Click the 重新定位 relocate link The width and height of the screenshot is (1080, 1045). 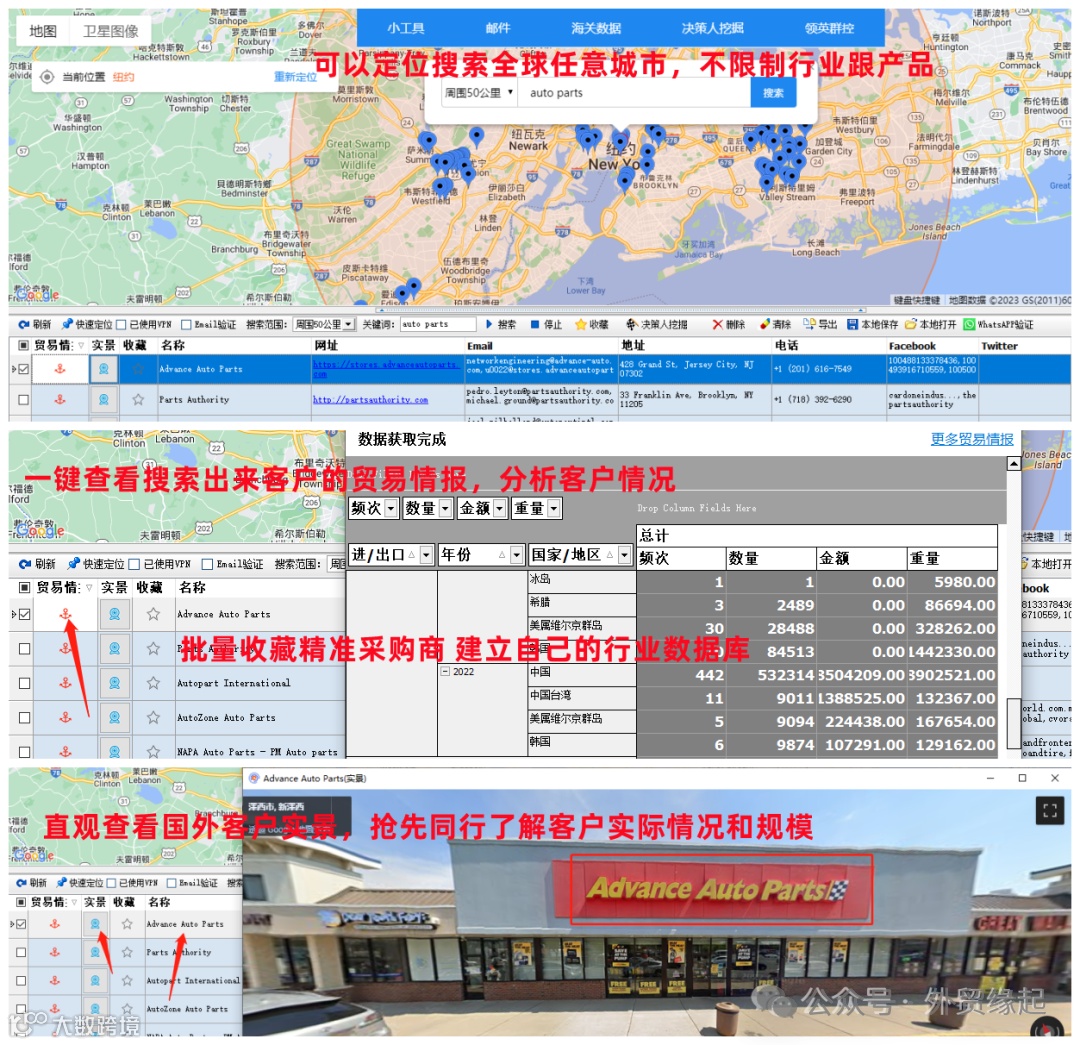(x=295, y=76)
